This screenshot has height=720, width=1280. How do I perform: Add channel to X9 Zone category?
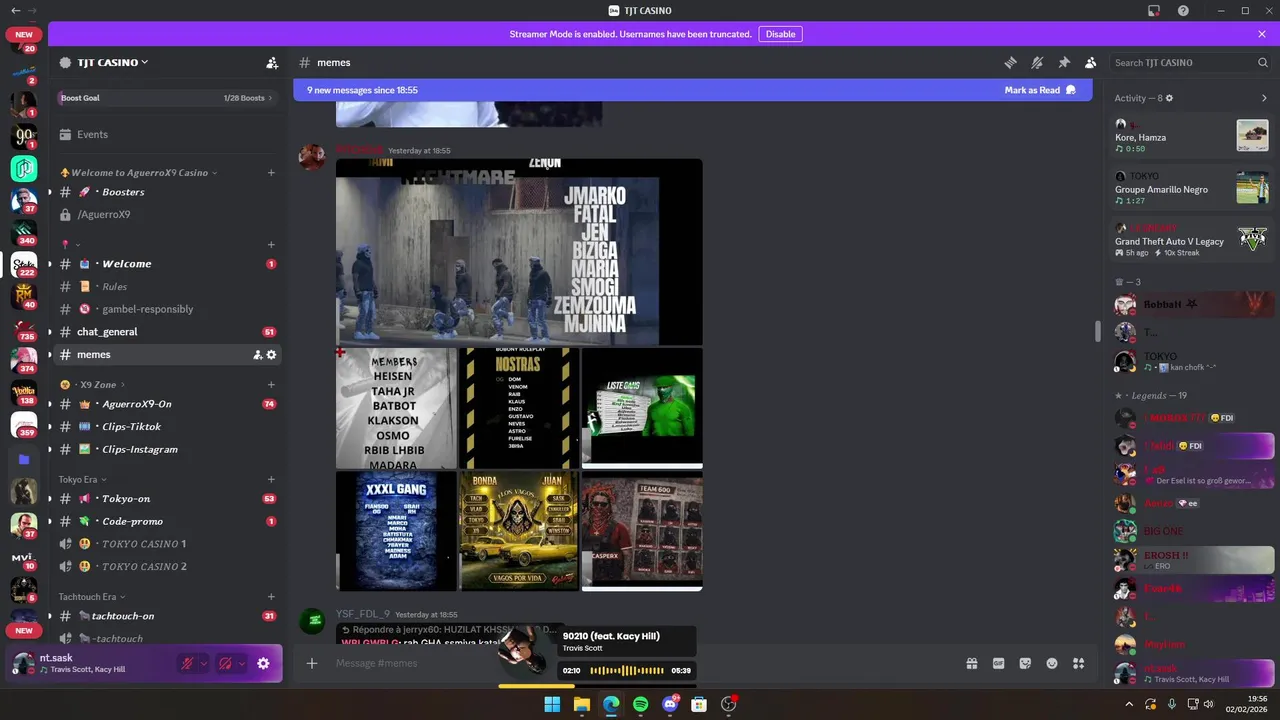pyautogui.click(x=271, y=384)
